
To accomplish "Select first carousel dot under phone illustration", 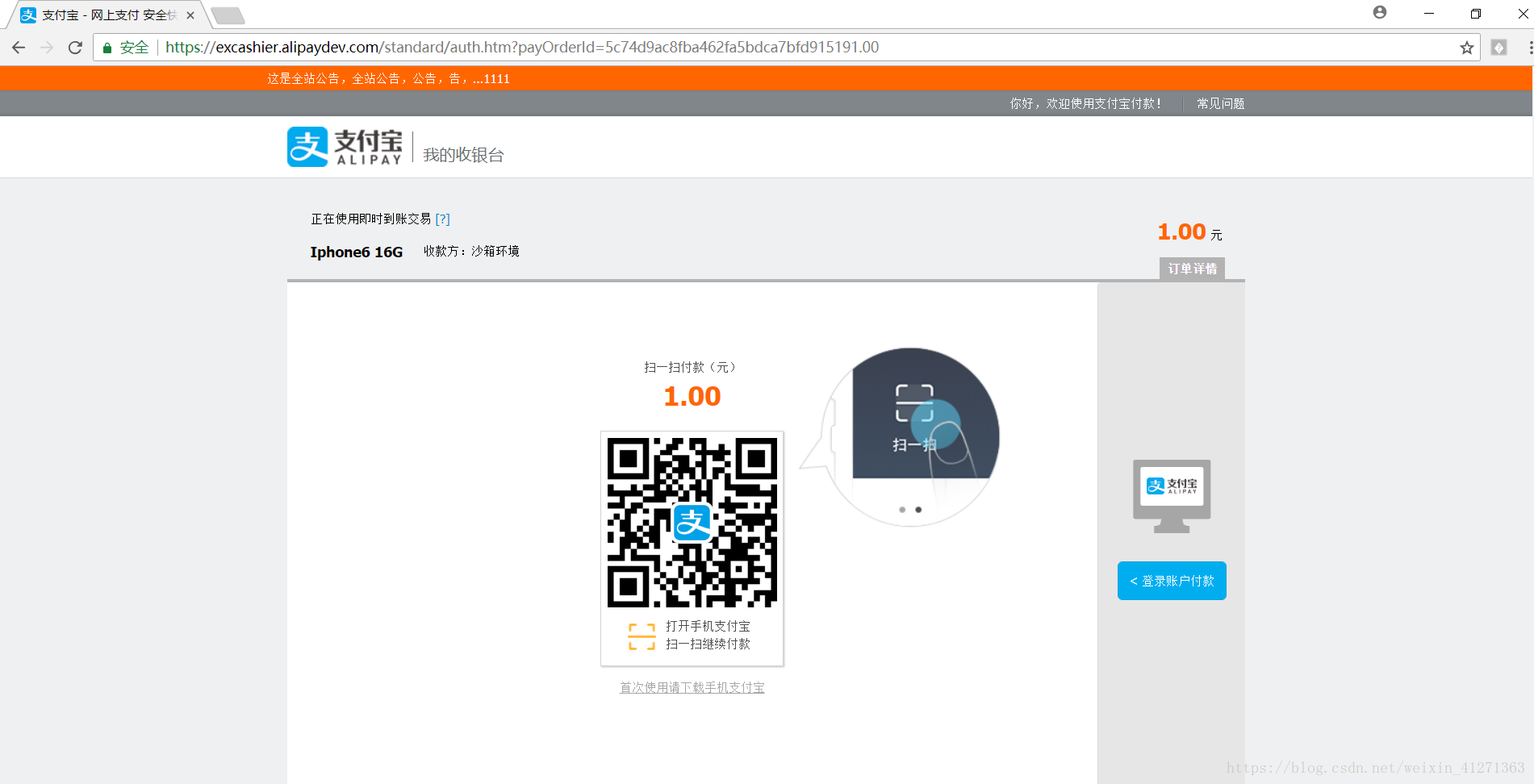I will click(x=902, y=510).
